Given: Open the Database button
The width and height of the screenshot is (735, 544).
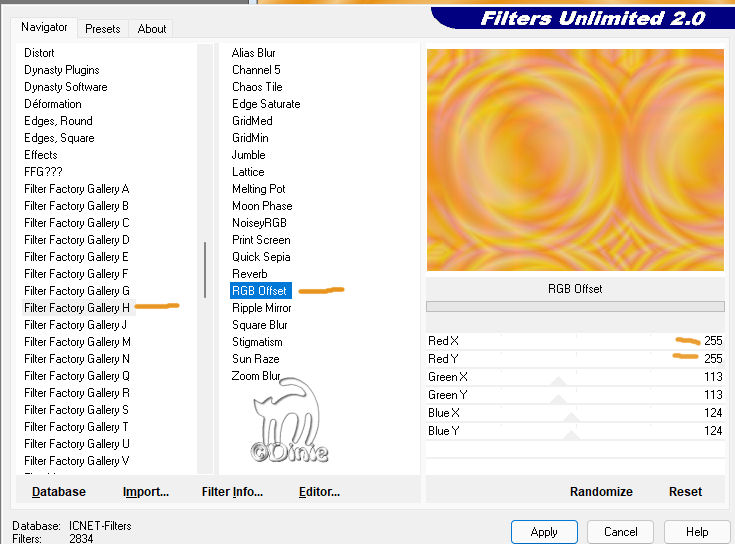Looking at the screenshot, I should [59, 492].
